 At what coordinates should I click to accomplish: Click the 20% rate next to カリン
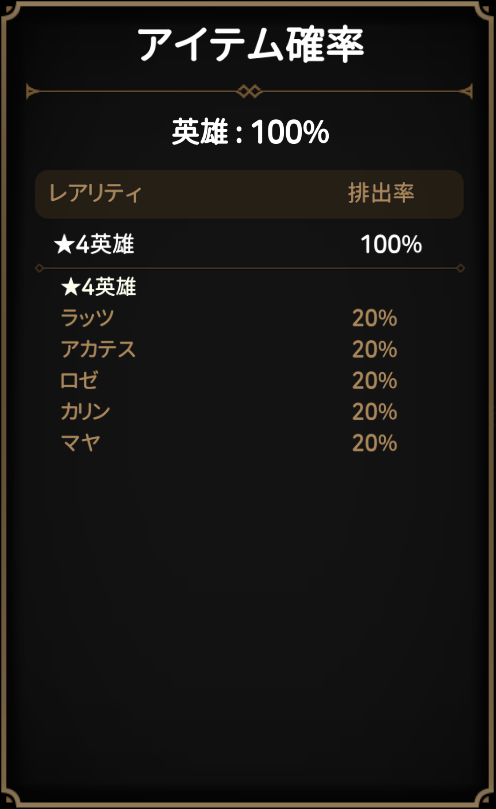(375, 412)
